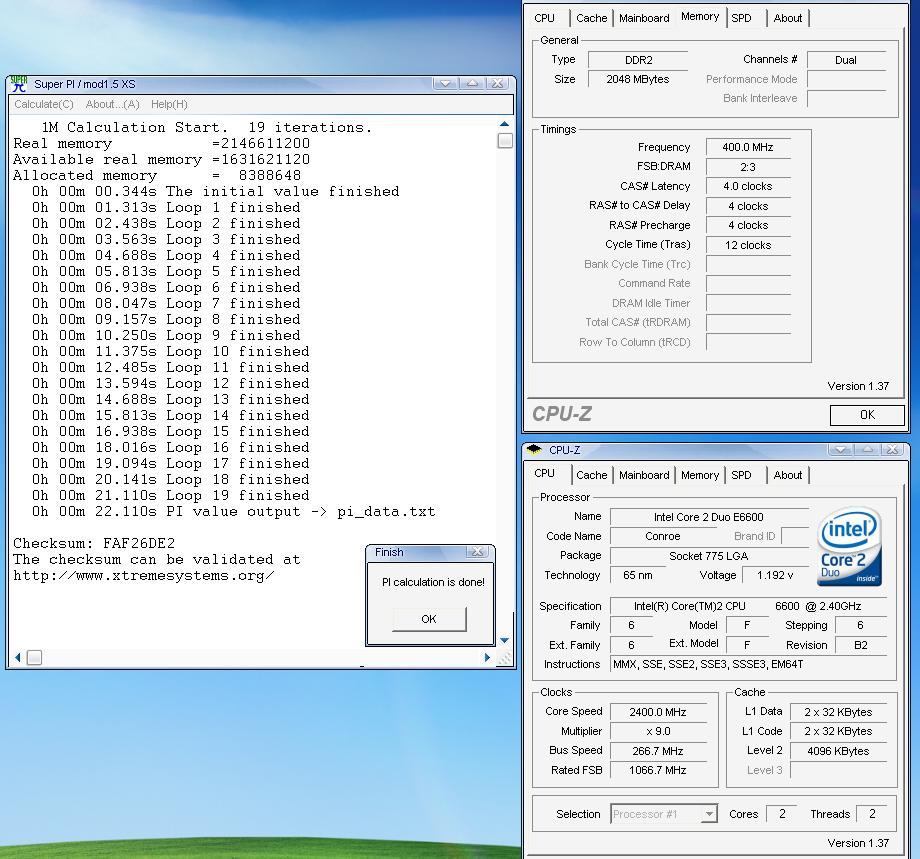Click processor Name field Intel Core 2 Duo E6600
Viewport: 920px width, 859px height.
tap(709, 517)
